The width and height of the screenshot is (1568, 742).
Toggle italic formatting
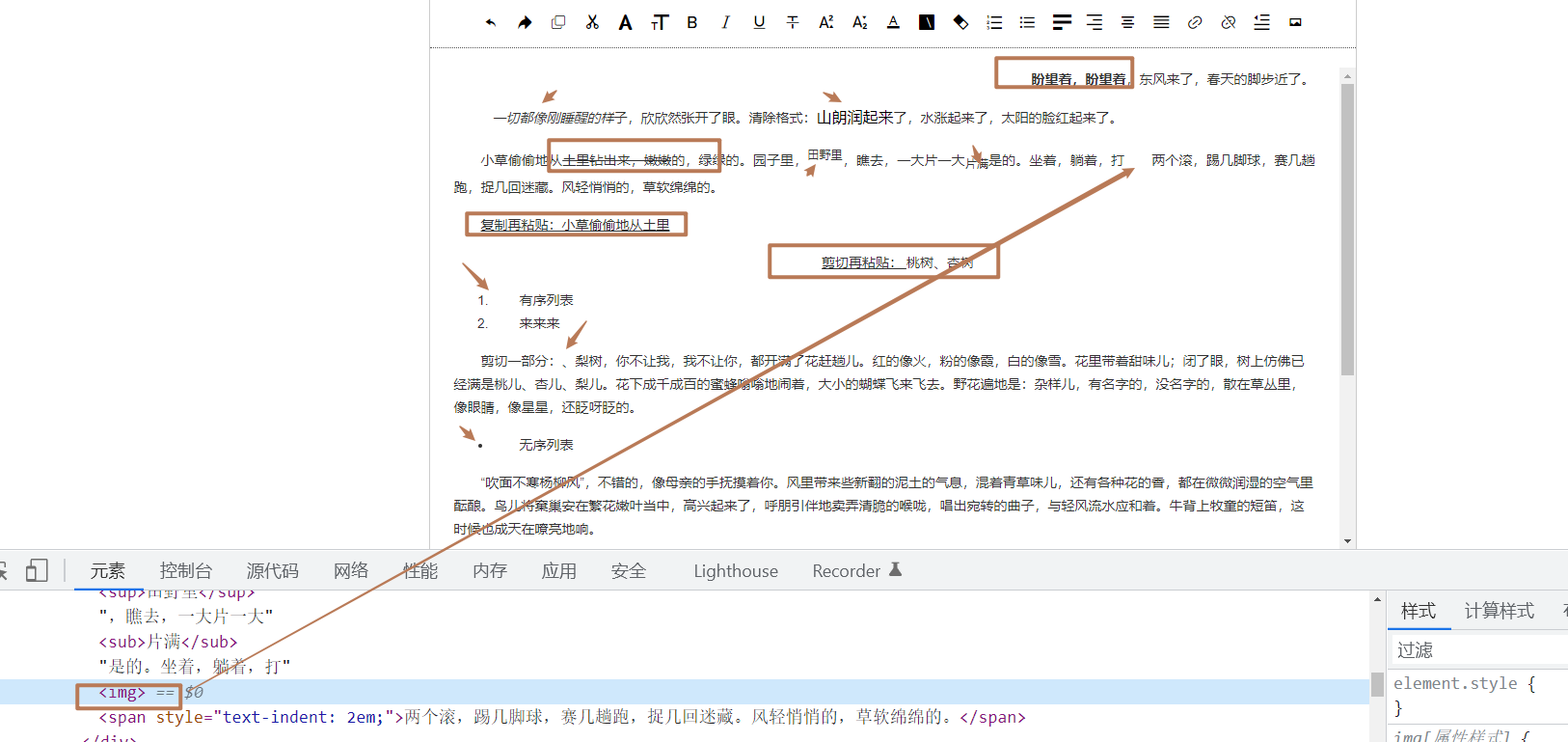coord(725,22)
